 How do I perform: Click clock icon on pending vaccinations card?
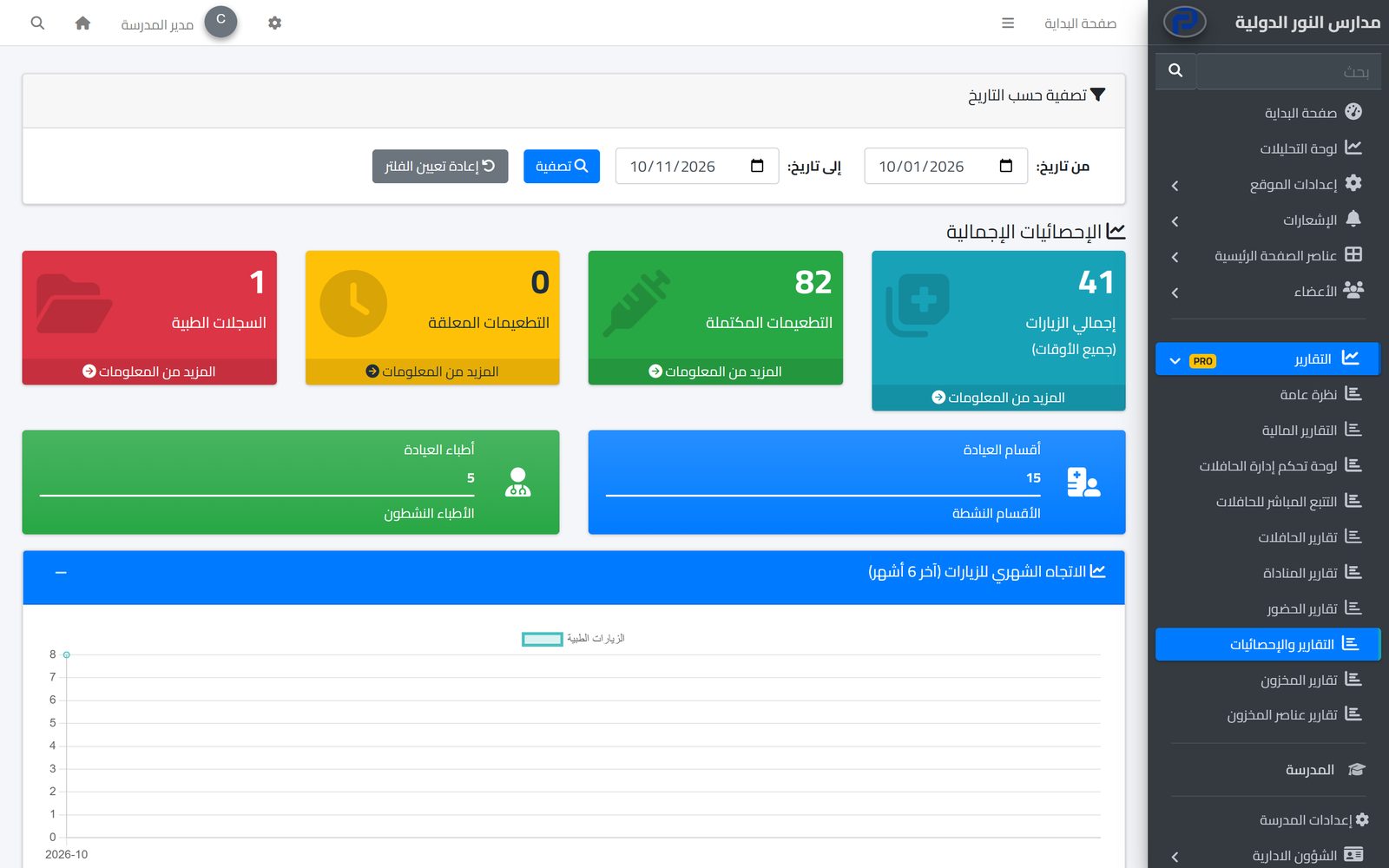(x=353, y=304)
